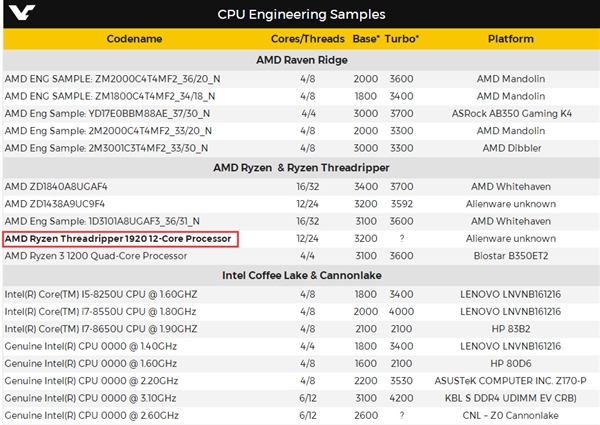This screenshot has width=600, height=425.
Task: Click the ASRock AB350 Gaming K4 platform cell
Action: (516, 113)
